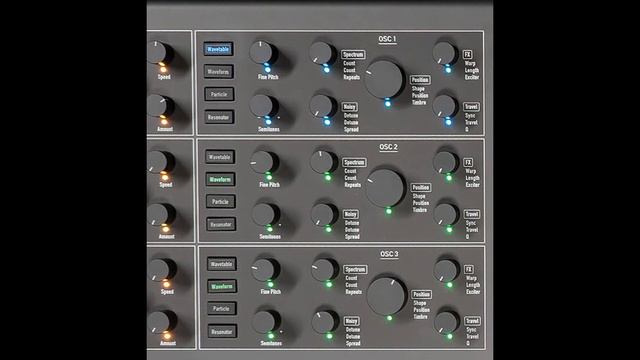Click the green LED under OSC 2 Position knob
Viewport: 640px width, 360px height.
tap(389, 211)
